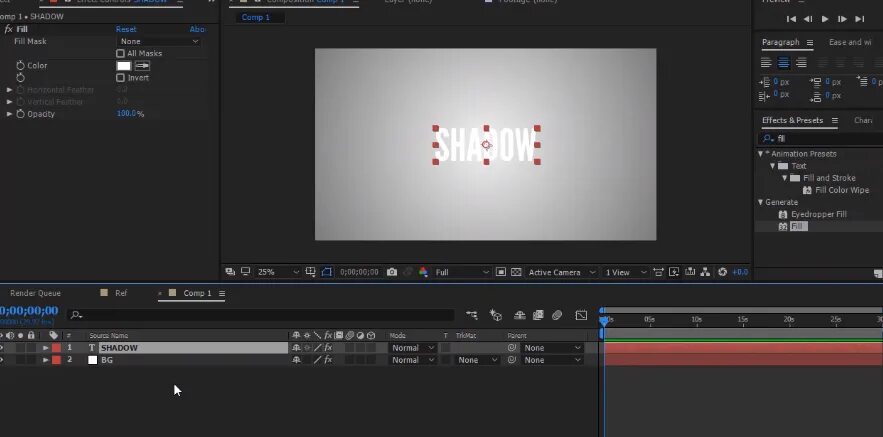Expand the Opacity property in Fill
This screenshot has height=437, width=883.
pos(9,114)
